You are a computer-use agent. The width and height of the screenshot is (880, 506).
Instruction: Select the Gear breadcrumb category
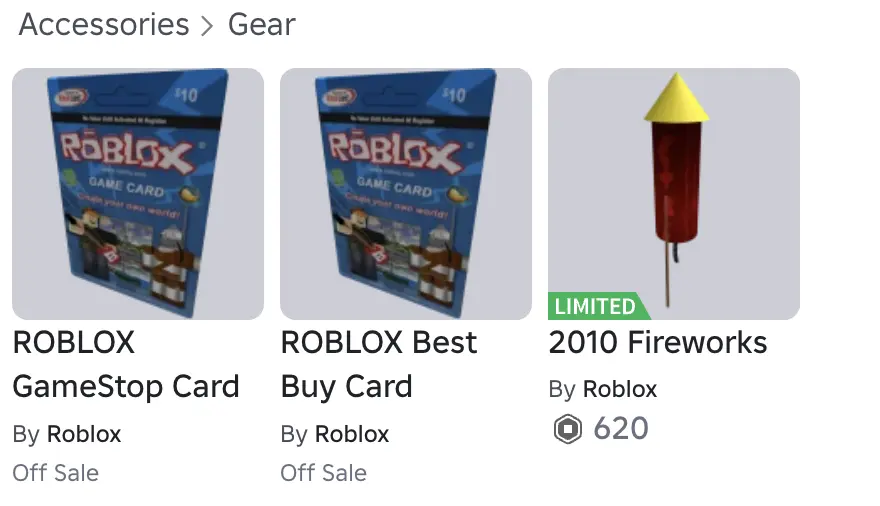pyautogui.click(x=262, y=25)
